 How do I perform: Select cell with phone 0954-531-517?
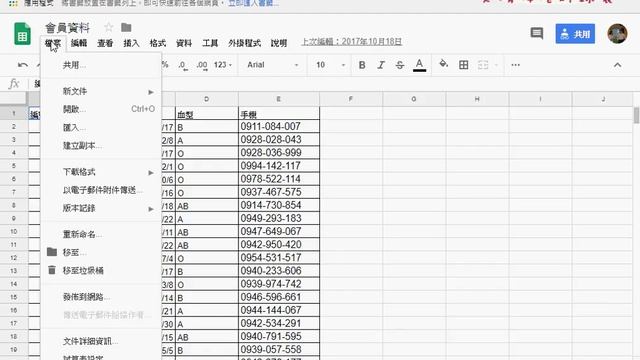tap(279, 258)
